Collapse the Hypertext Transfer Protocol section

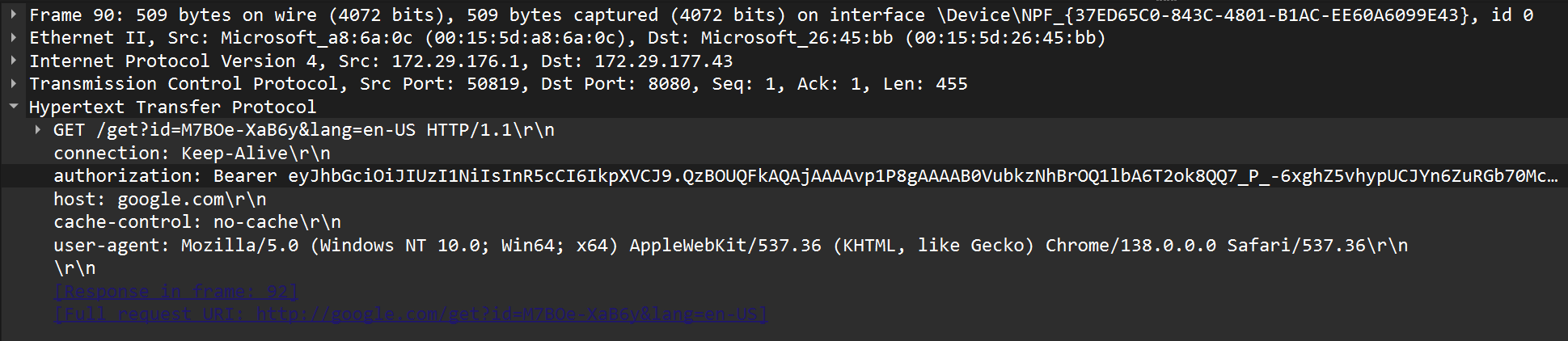pyautogui.click(x=14, y=107)
